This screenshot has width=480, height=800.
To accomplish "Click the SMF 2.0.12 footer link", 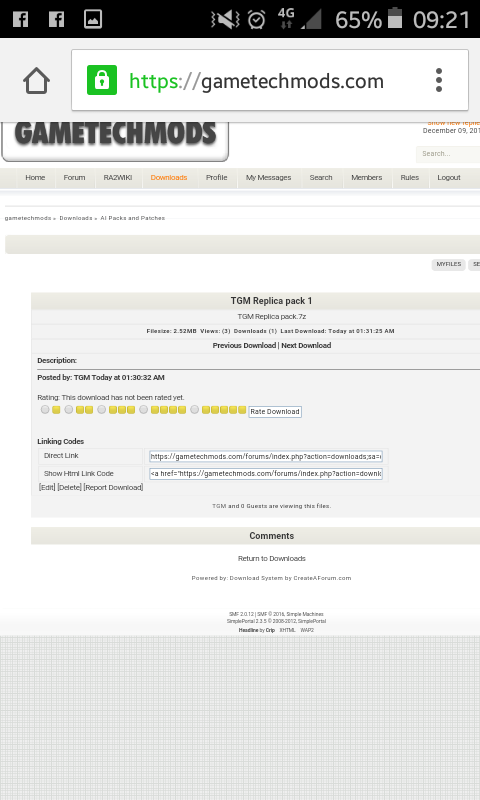I will tap(241, 614).
